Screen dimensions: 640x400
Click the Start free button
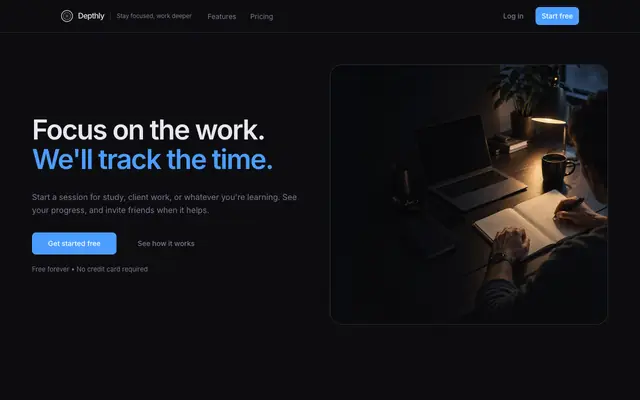click(557, 16)
